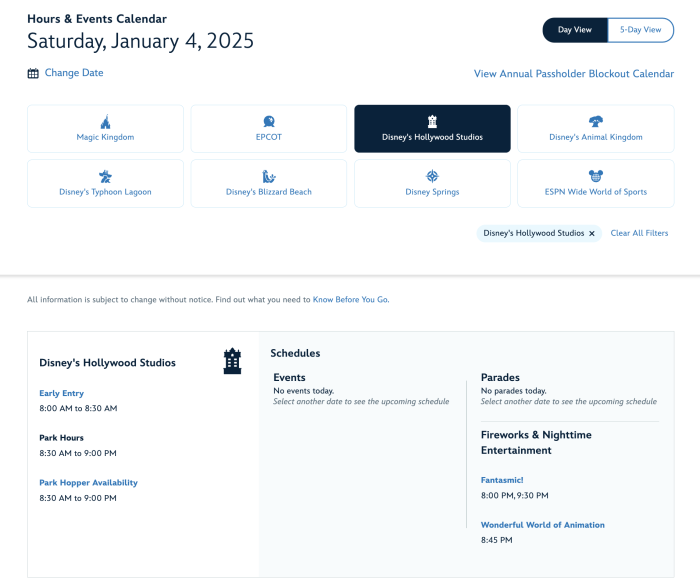
Task: Open the Change Date picker
Action: pos(74,73)
